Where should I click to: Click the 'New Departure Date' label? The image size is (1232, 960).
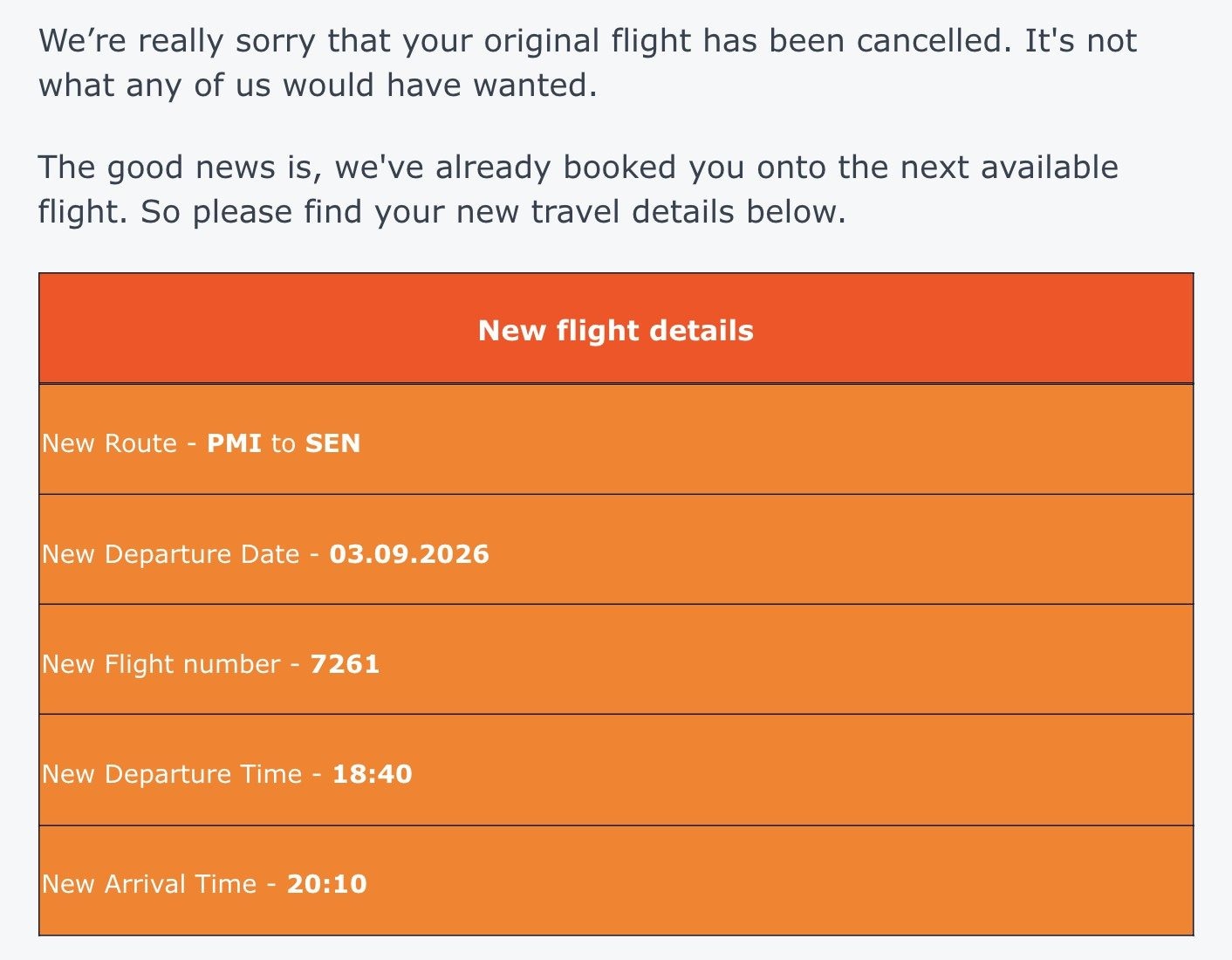[171, 554]
